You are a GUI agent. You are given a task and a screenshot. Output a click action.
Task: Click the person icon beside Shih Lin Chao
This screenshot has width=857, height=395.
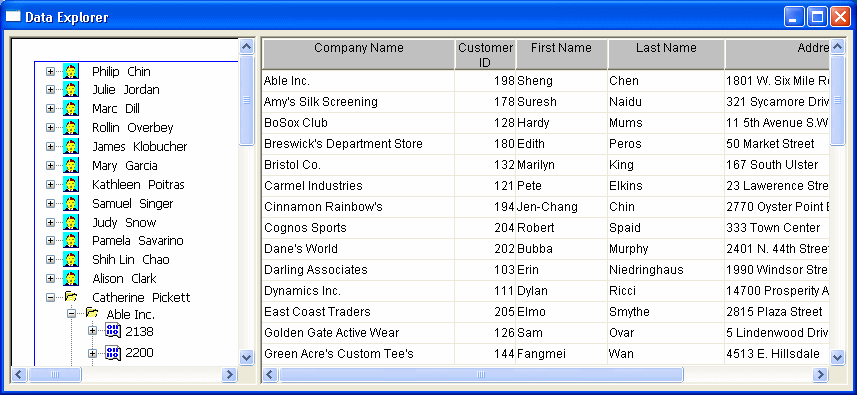(x=71, y=259)
